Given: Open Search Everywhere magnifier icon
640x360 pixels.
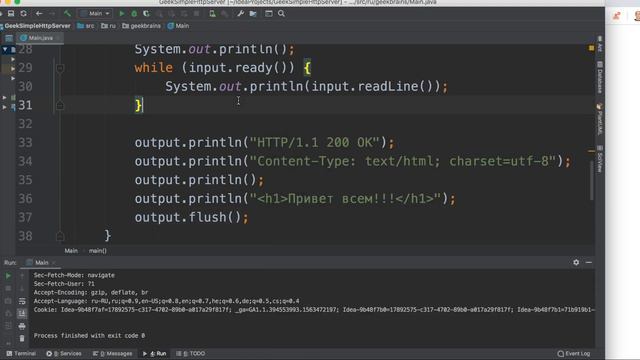Looking at the screenshot, I should (281, 13).
